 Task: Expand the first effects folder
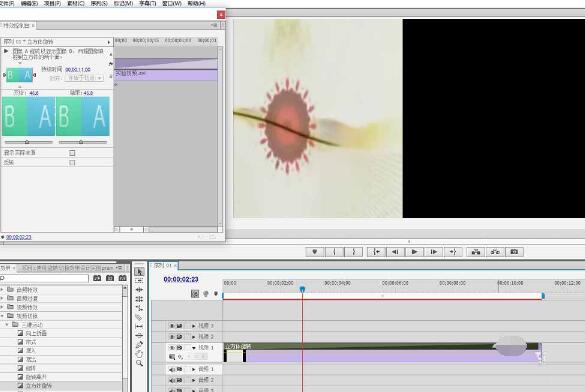(2, 289)
